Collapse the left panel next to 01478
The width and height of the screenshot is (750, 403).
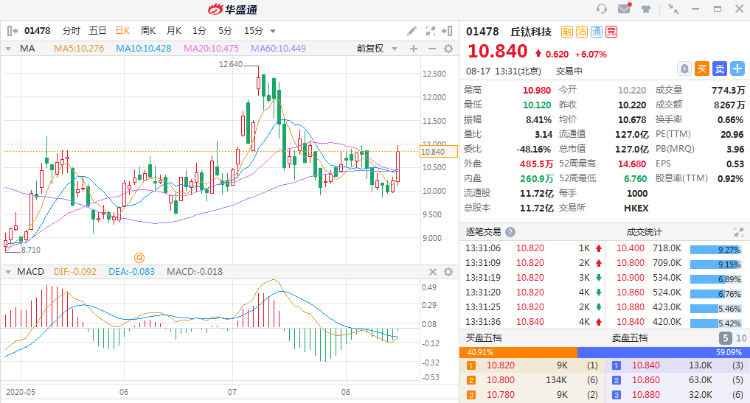[x=12, y=31]
